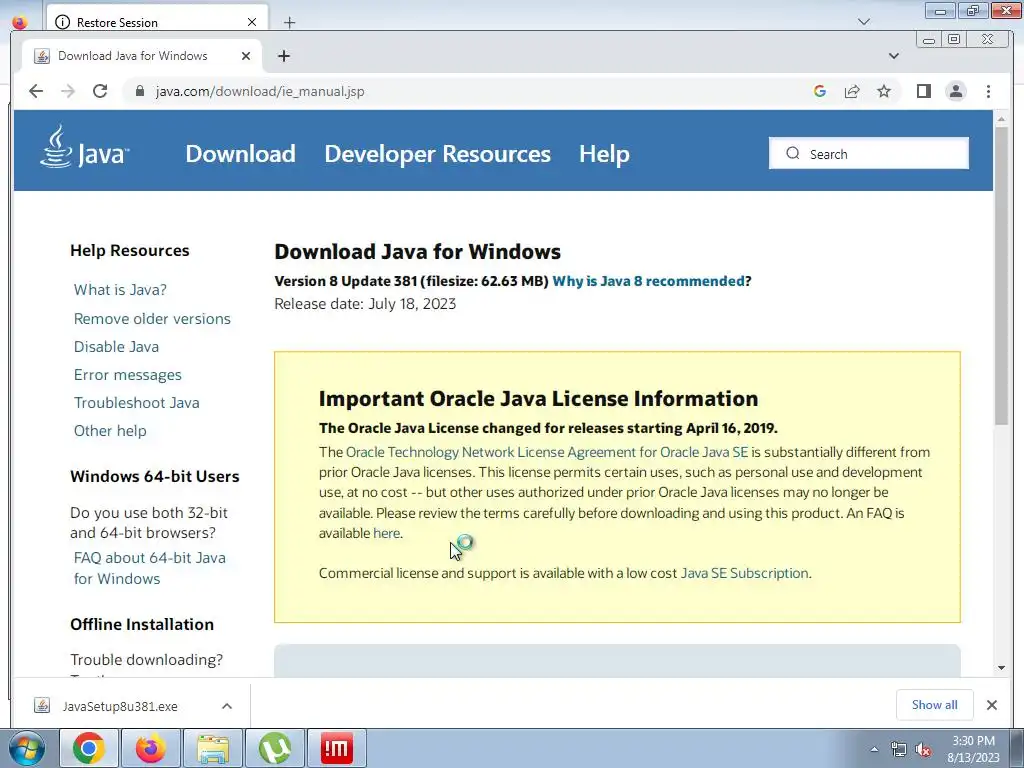Click page scrollbar thumb

click(1001, 277)
